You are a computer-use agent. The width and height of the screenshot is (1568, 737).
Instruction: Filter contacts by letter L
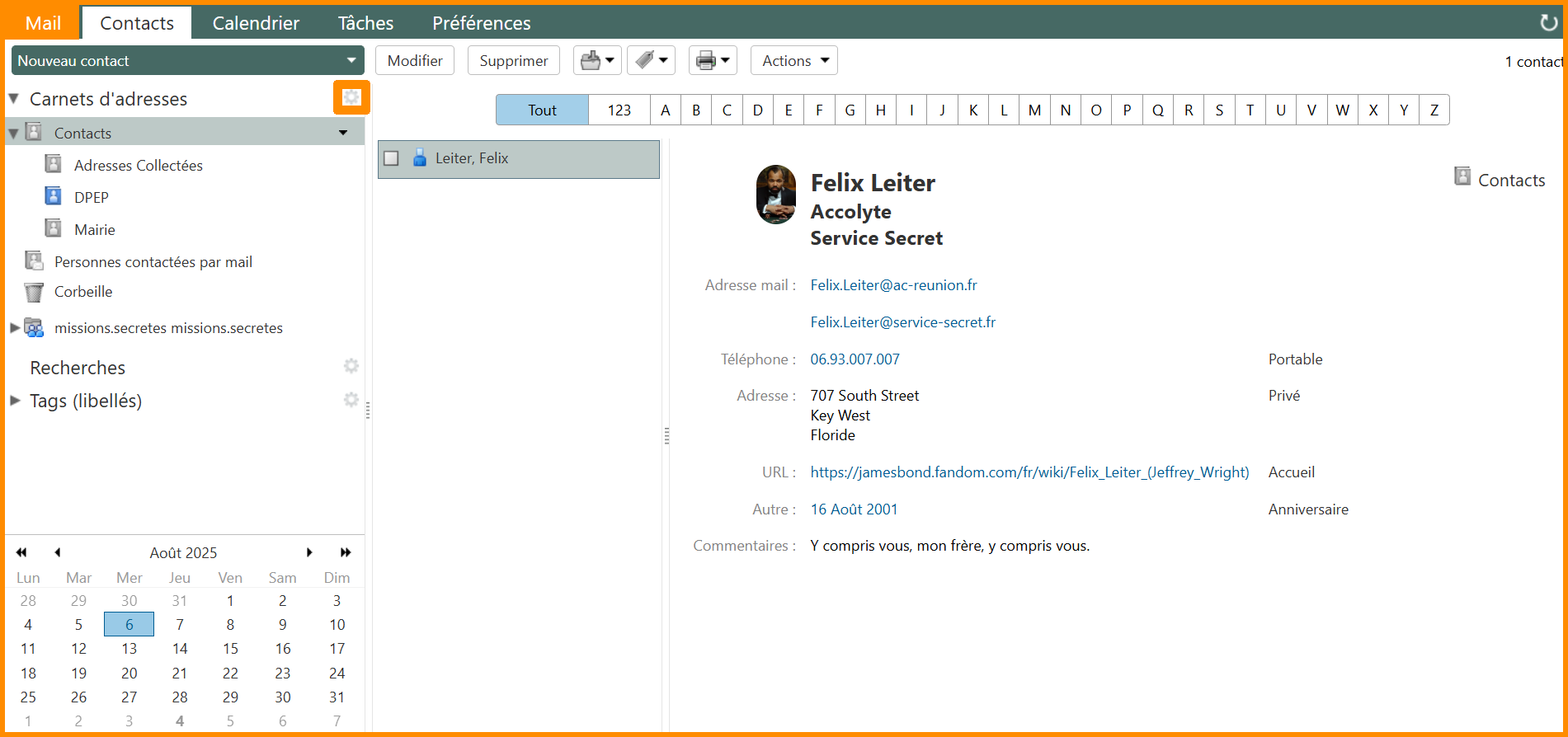[x=1004, y=110]
